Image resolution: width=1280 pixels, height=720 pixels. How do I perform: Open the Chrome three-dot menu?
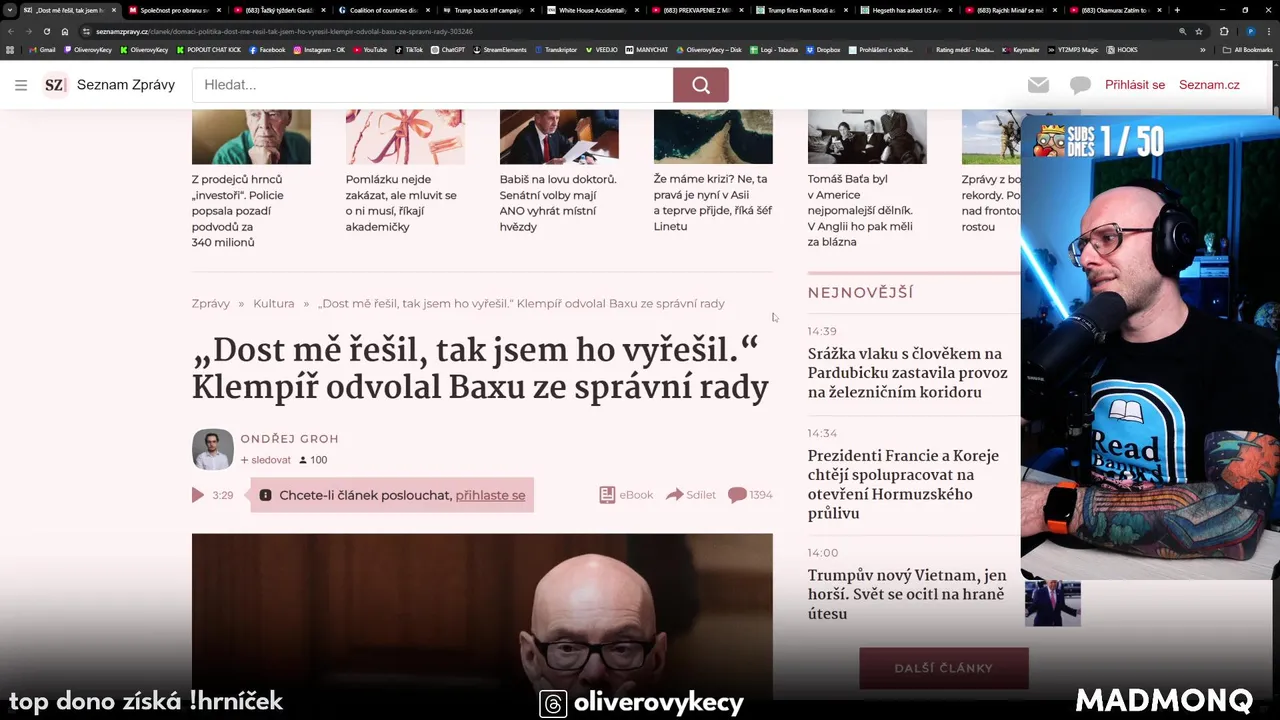pos(1269,31)
